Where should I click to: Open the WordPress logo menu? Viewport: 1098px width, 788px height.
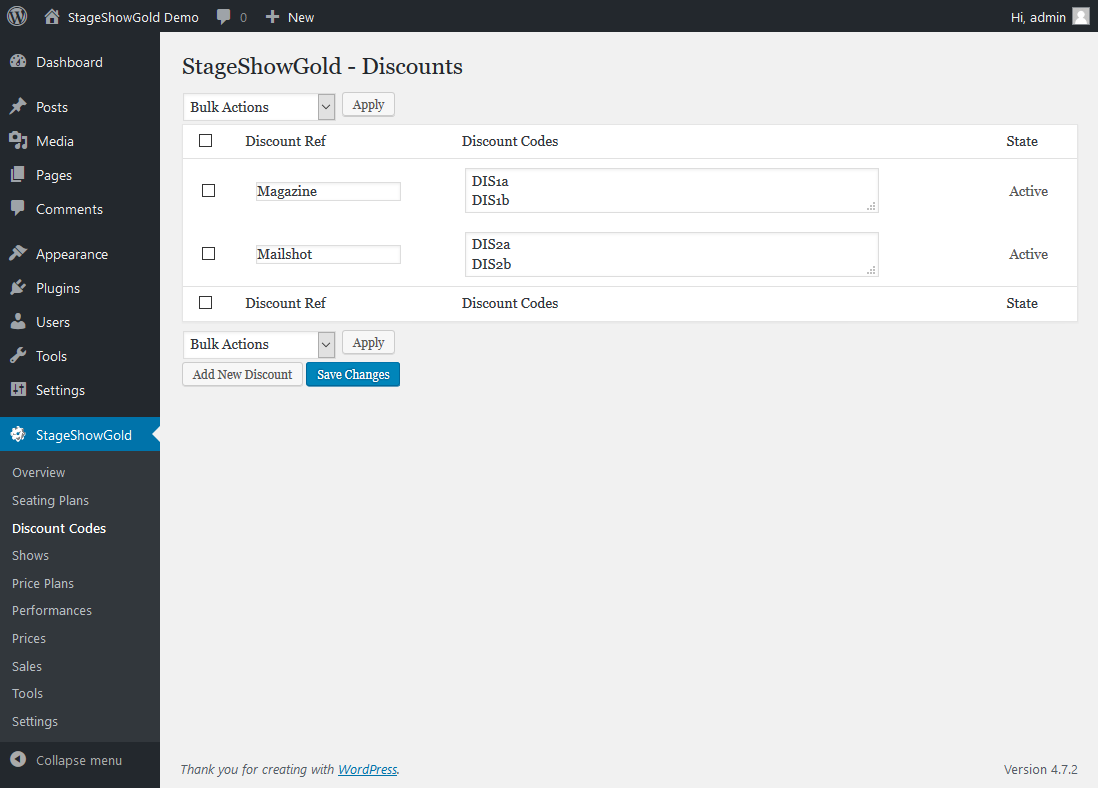(x=17, y=16)
